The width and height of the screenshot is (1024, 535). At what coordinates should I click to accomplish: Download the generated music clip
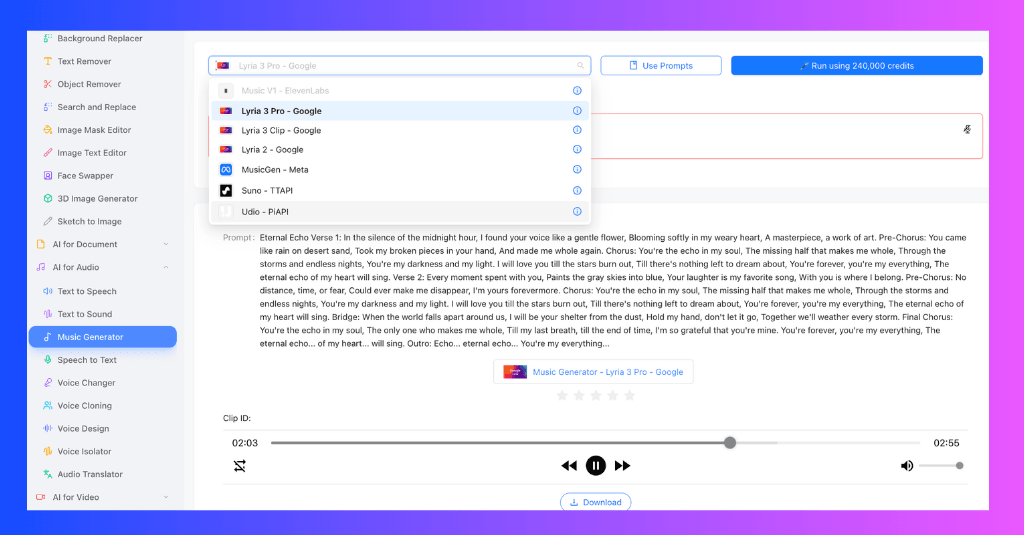pos(596,502)
